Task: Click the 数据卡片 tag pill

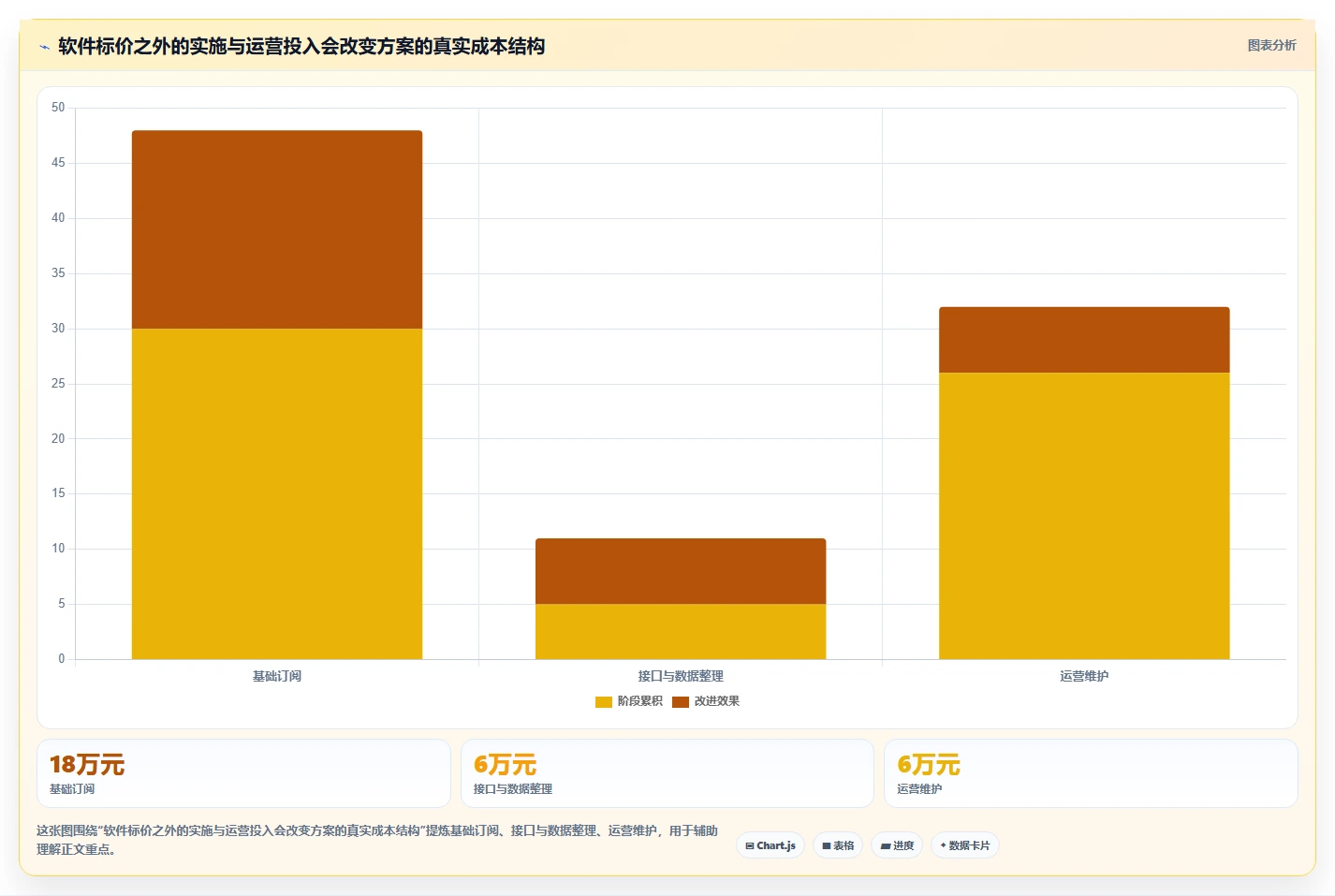Action: [x=965, y=845]
